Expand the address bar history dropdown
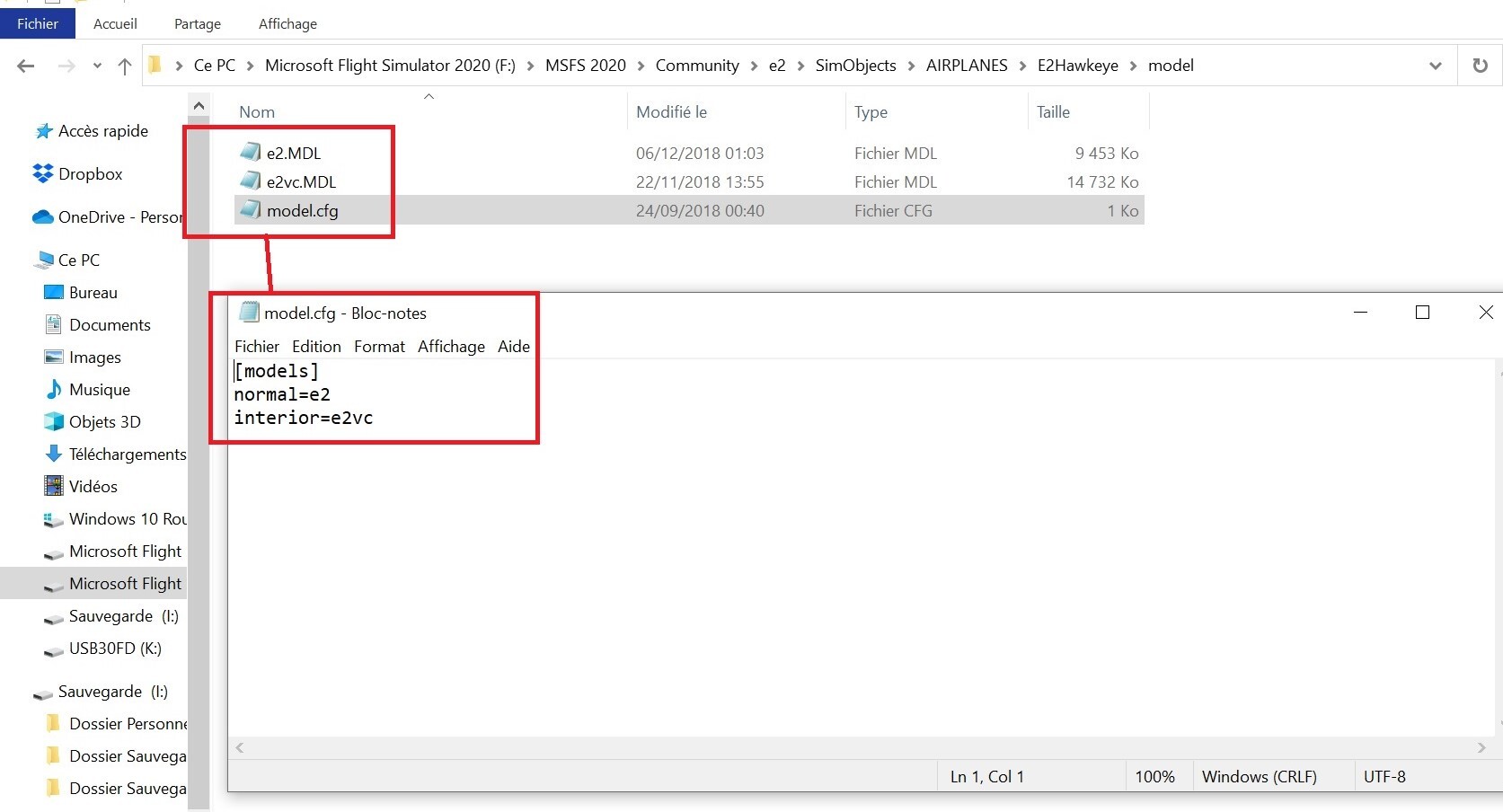 tap(1435, 66)
